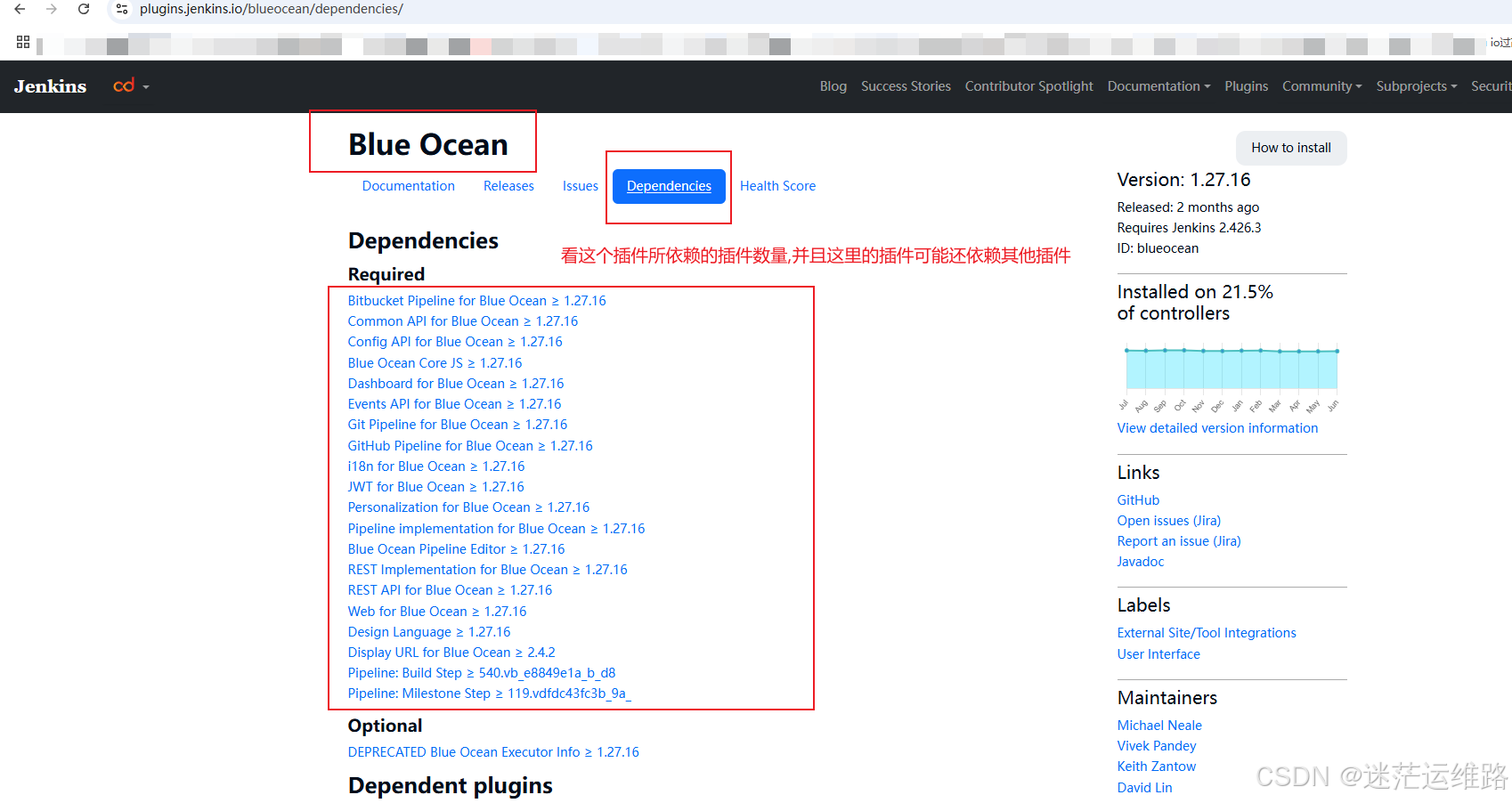
Task: Open maintainer David Lin
Action: click(x=1144, y=788)
